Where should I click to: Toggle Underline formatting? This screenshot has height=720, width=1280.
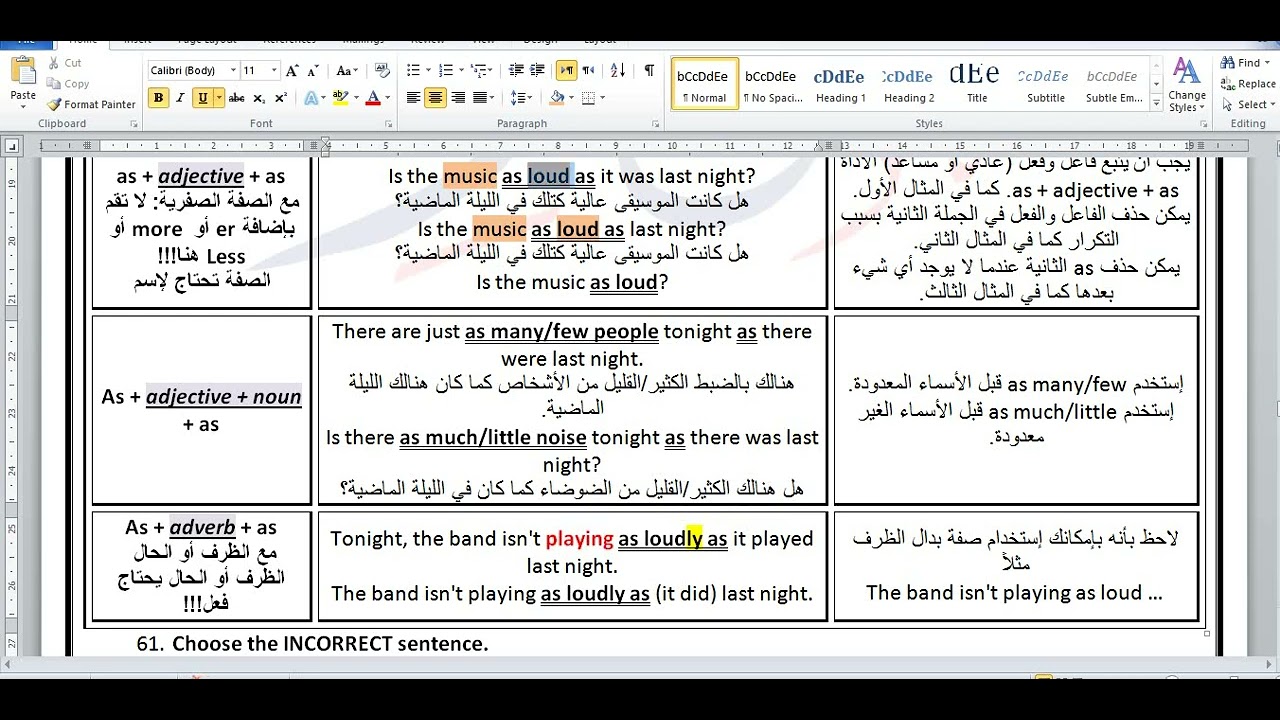tap(203, 98)
